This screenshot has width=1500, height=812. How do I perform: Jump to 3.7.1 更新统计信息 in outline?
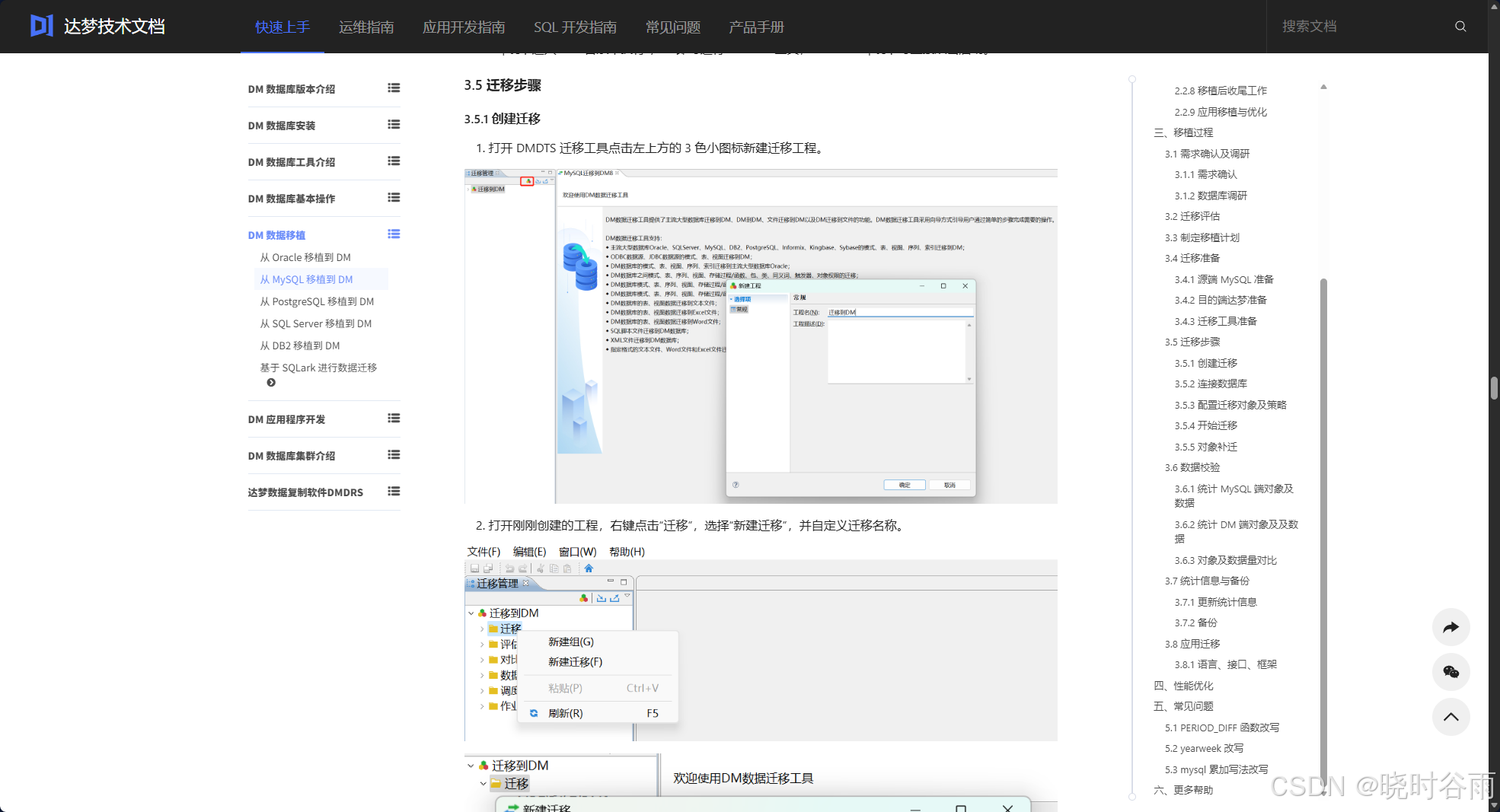click(x=1215, y=603)
